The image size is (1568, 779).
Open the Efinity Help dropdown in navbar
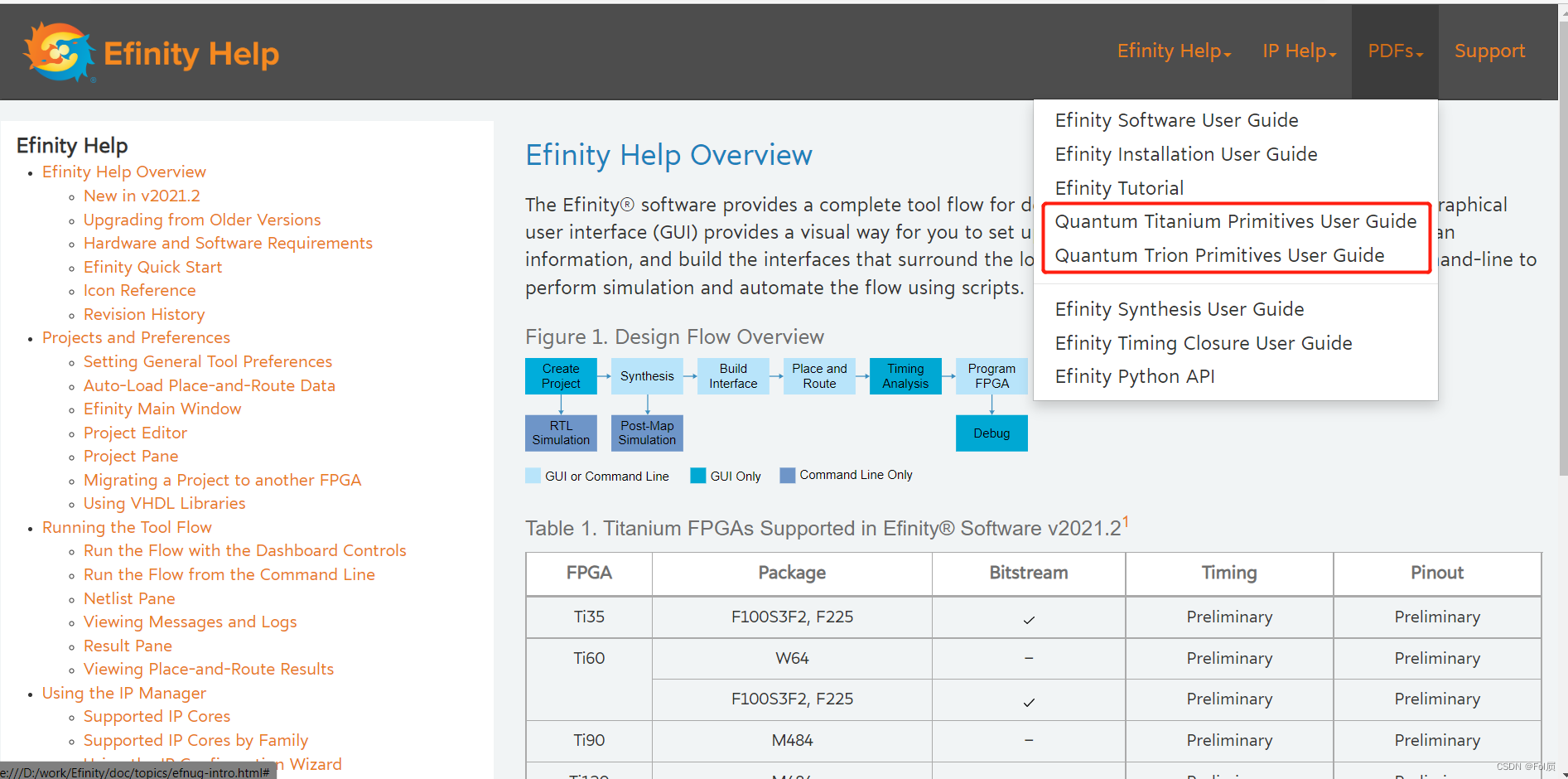1172,51
